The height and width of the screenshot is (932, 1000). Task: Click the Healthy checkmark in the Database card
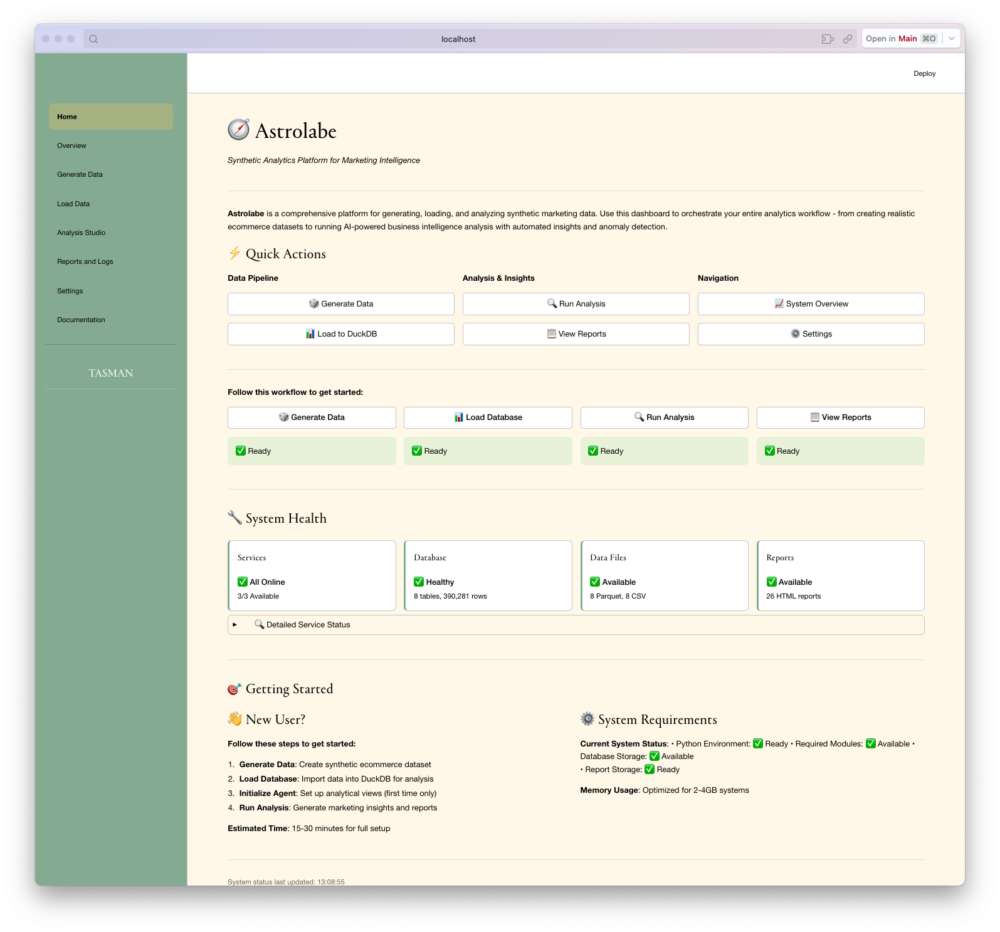[x=418, y=582]
